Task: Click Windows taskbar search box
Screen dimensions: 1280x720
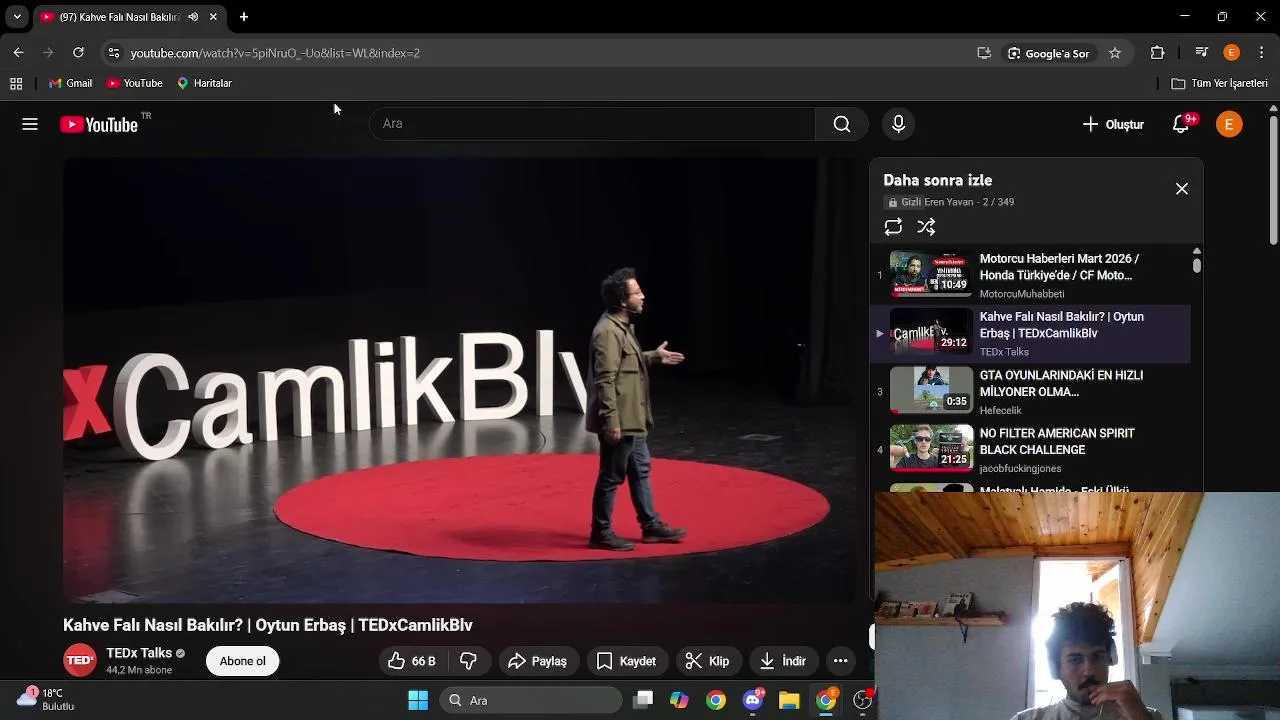Action: pos(531,700)
